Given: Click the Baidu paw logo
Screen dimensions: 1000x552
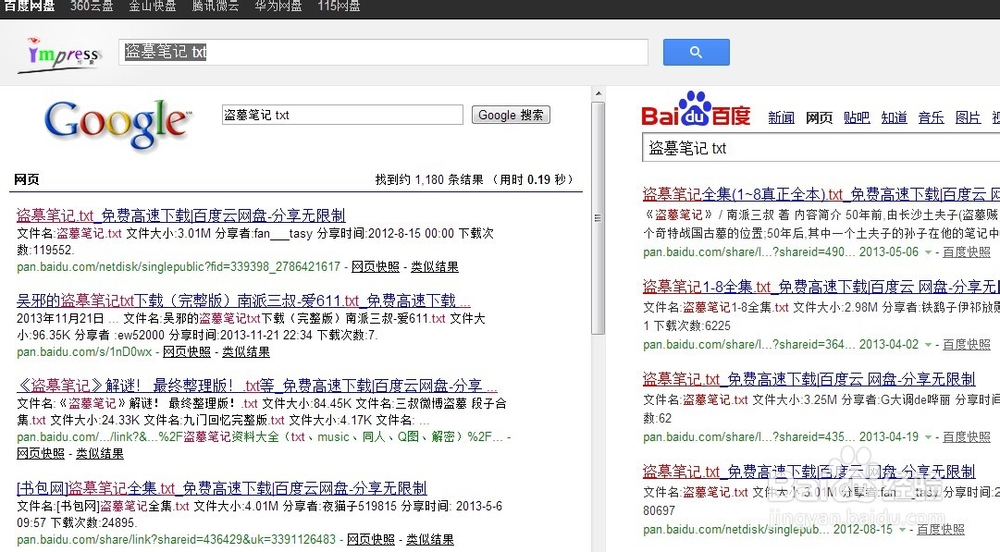Looking at the screenshot, I should tap(696, 109).
